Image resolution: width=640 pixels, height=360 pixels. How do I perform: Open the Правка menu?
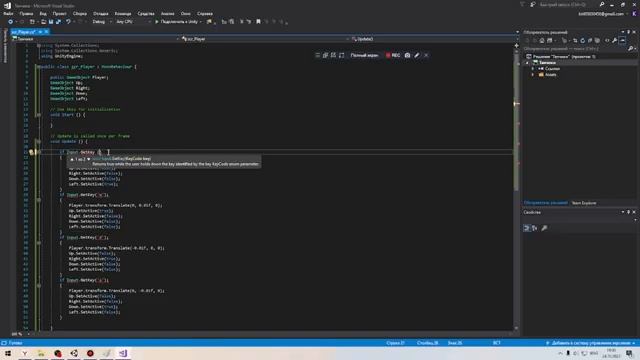(x=26, y=13)
